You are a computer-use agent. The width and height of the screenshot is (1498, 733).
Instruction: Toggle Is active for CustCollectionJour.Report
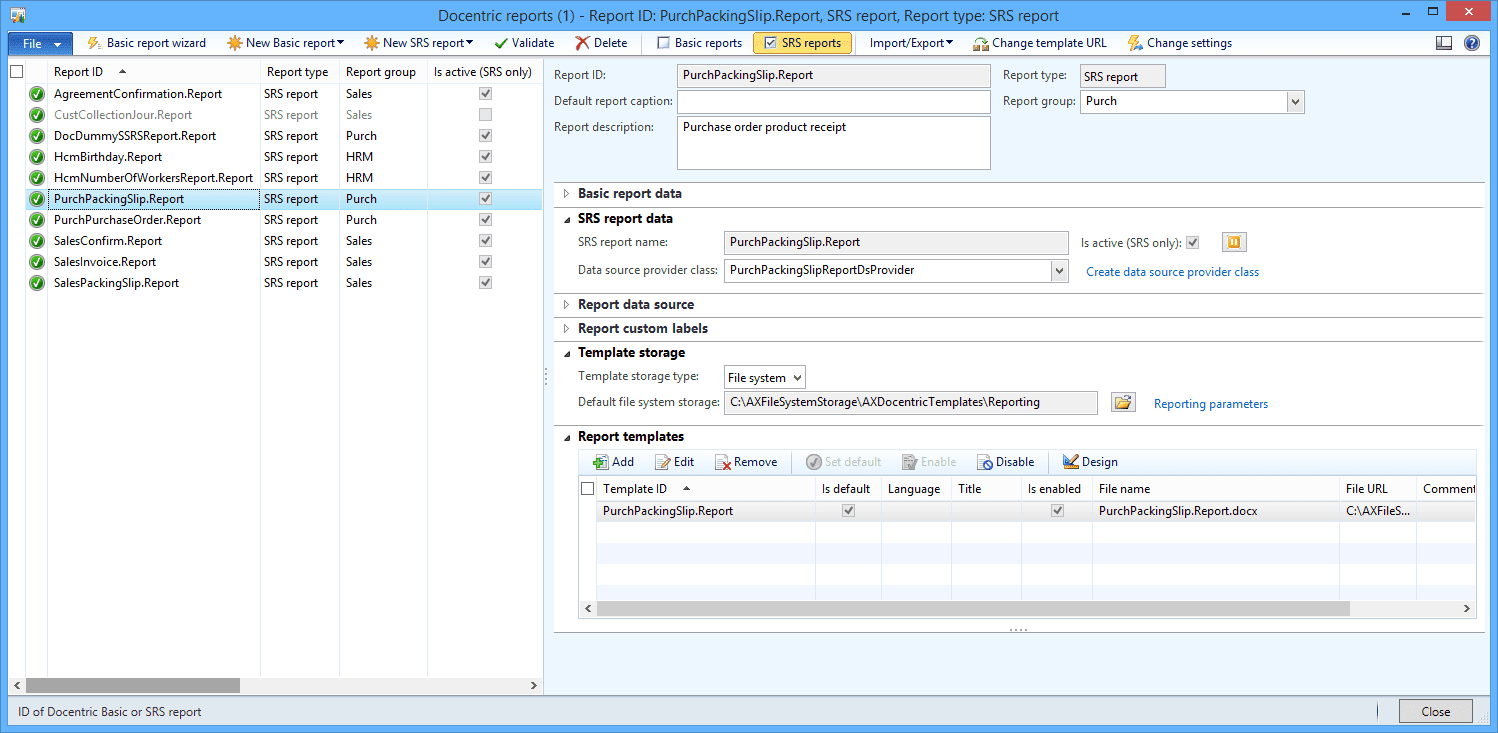pos(485,115)
